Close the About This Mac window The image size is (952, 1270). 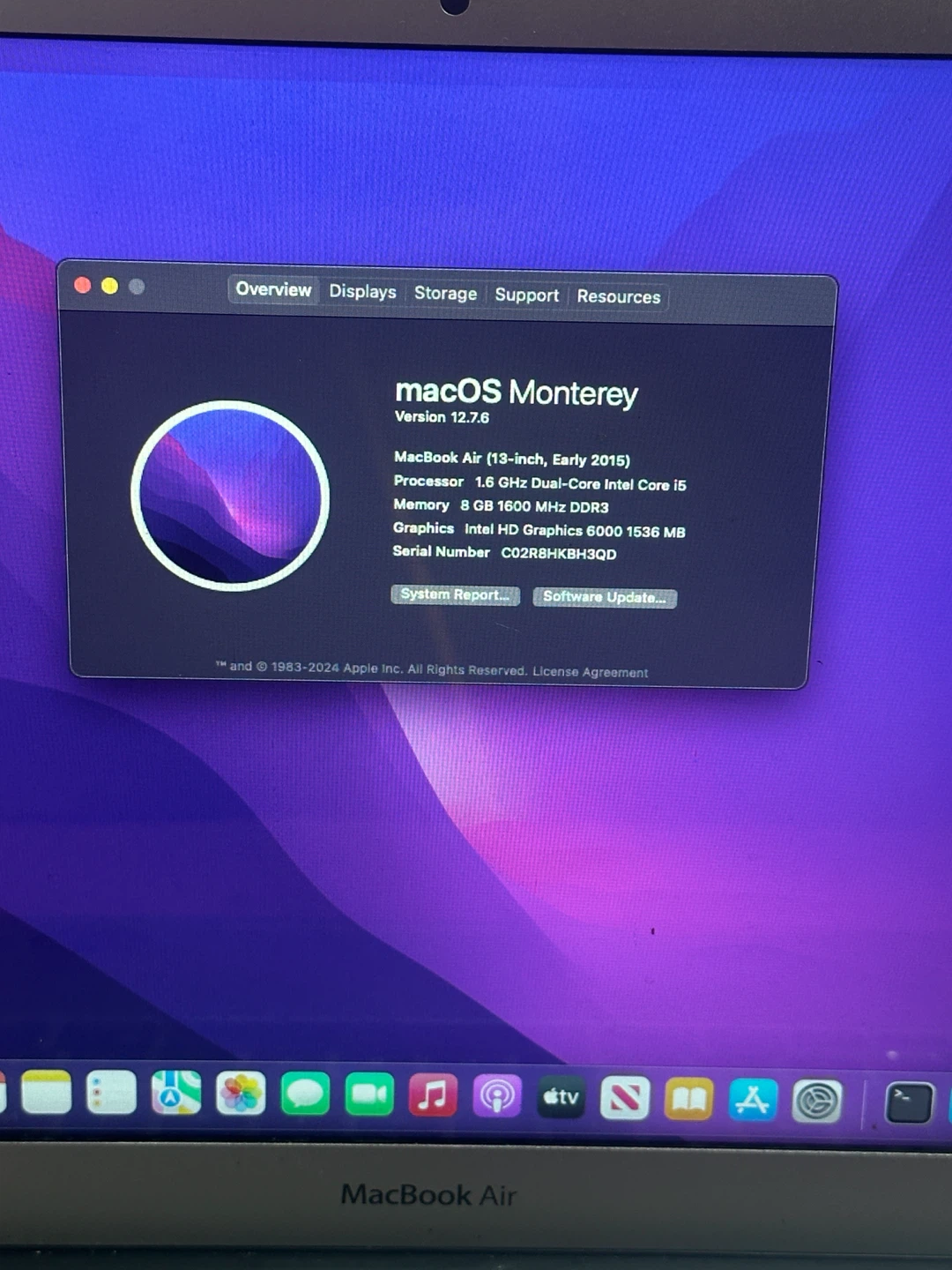(83, 285)
